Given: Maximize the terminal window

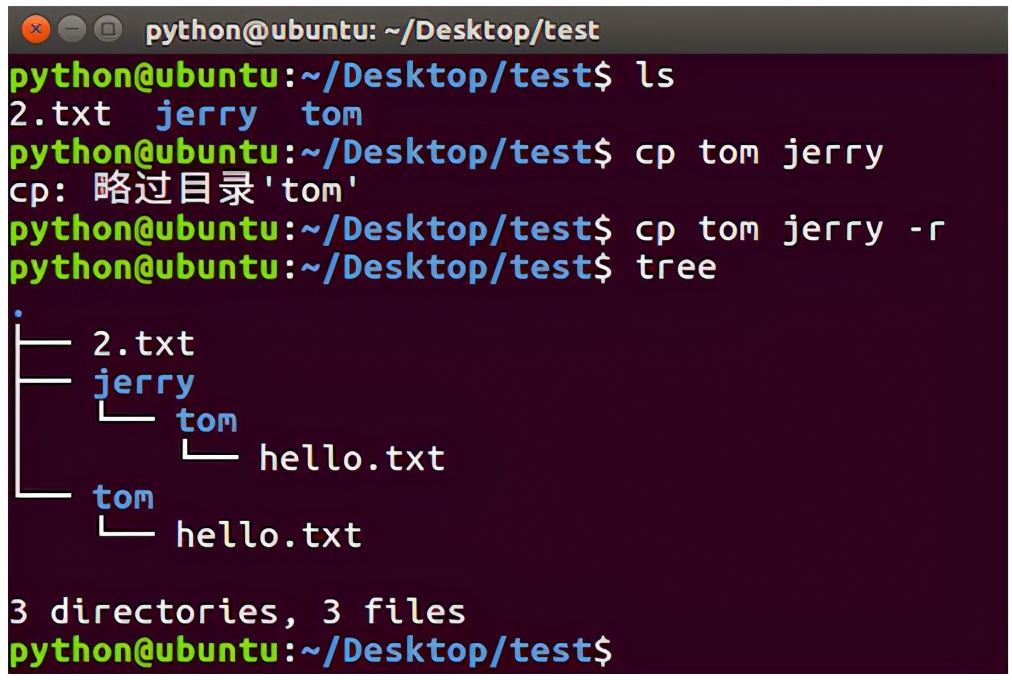Looking at the screenshot, I should (x=108, y=29).
